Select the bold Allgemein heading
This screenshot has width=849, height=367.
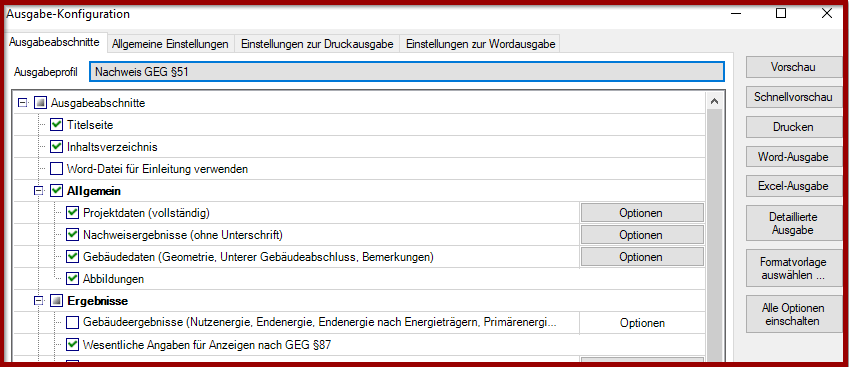tap(94, 191)
